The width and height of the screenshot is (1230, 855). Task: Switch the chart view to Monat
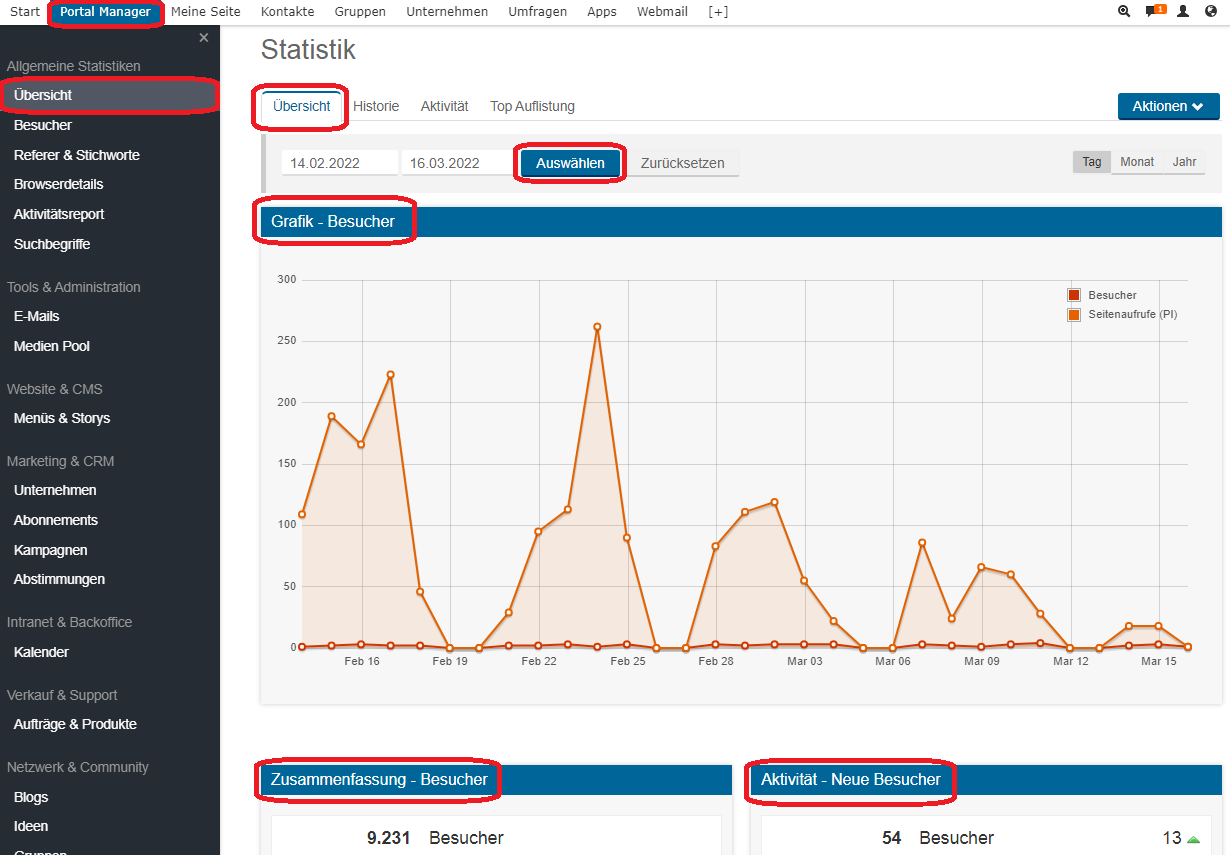click(1137, 162)
